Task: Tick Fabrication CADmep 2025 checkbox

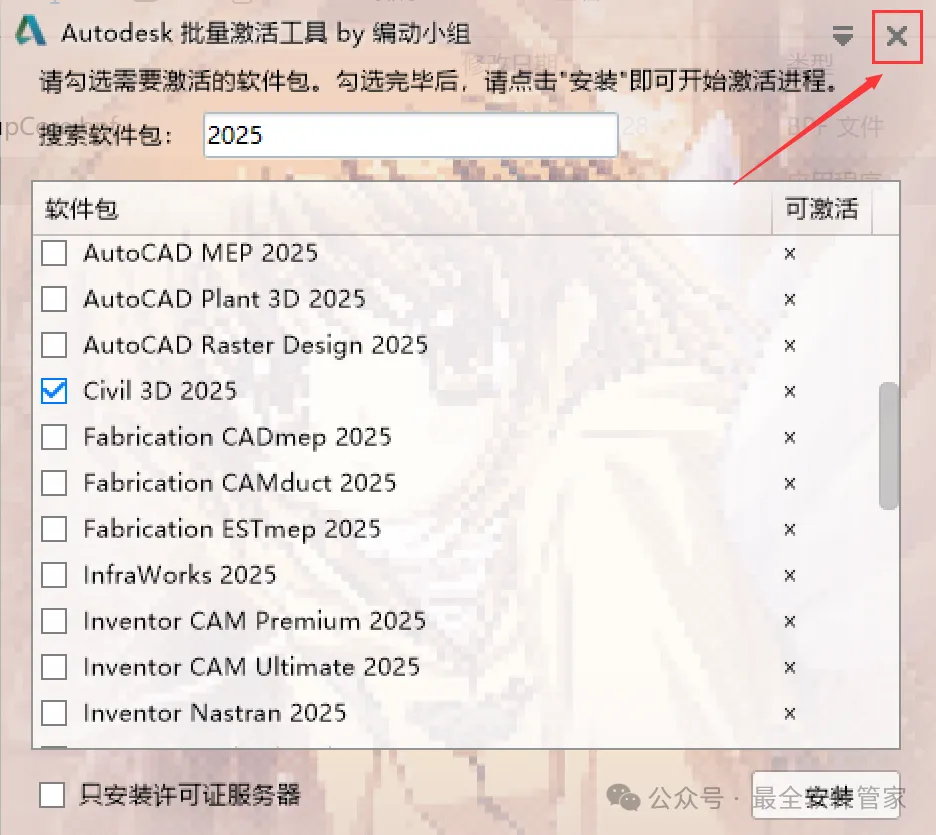Action: (x=54, y=437)
